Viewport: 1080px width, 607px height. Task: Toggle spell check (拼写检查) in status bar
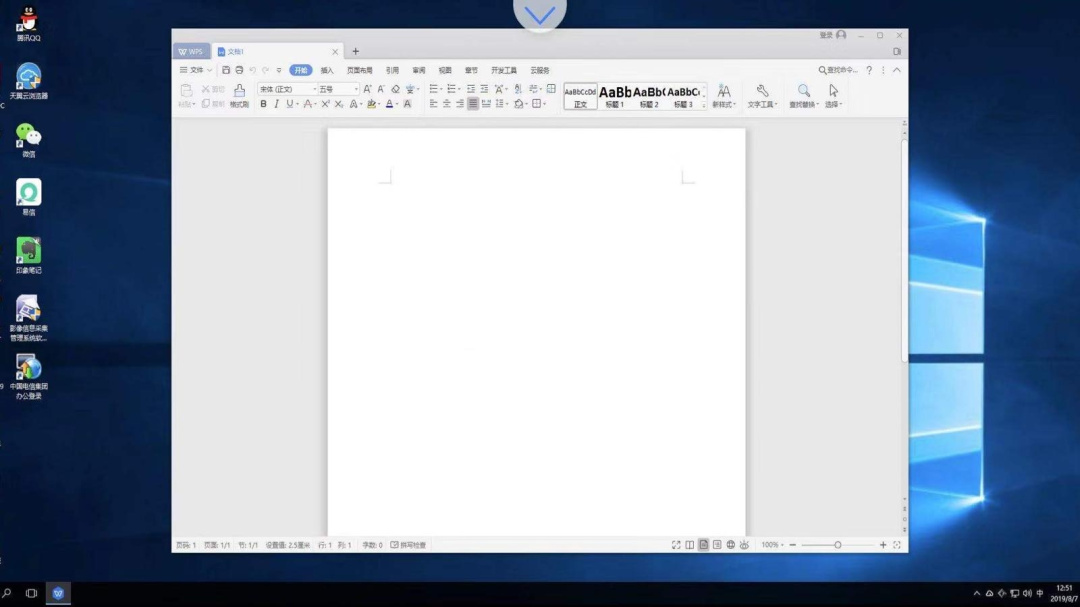[x=408, y=545]
